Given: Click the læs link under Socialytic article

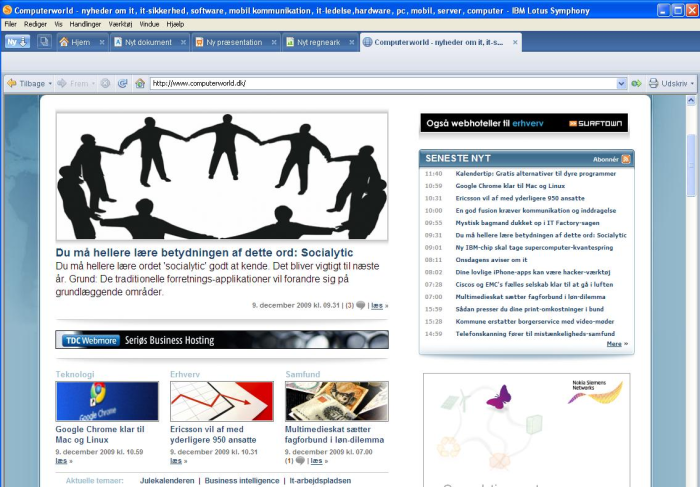Looking at the screenshot, I should point(377,306).
